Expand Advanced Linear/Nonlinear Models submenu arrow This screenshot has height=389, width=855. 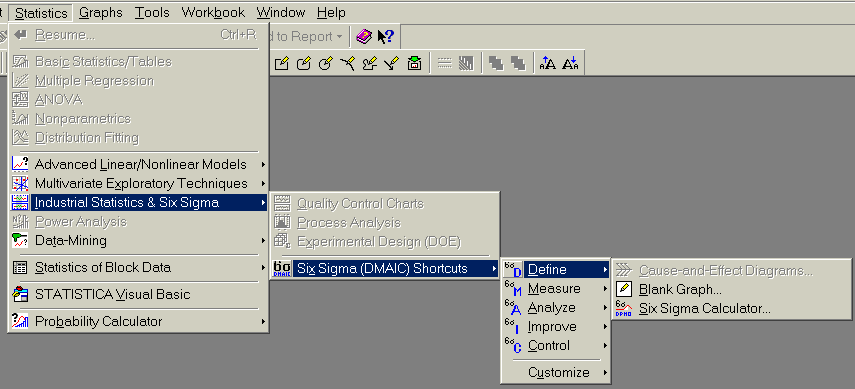coord(263,164)
